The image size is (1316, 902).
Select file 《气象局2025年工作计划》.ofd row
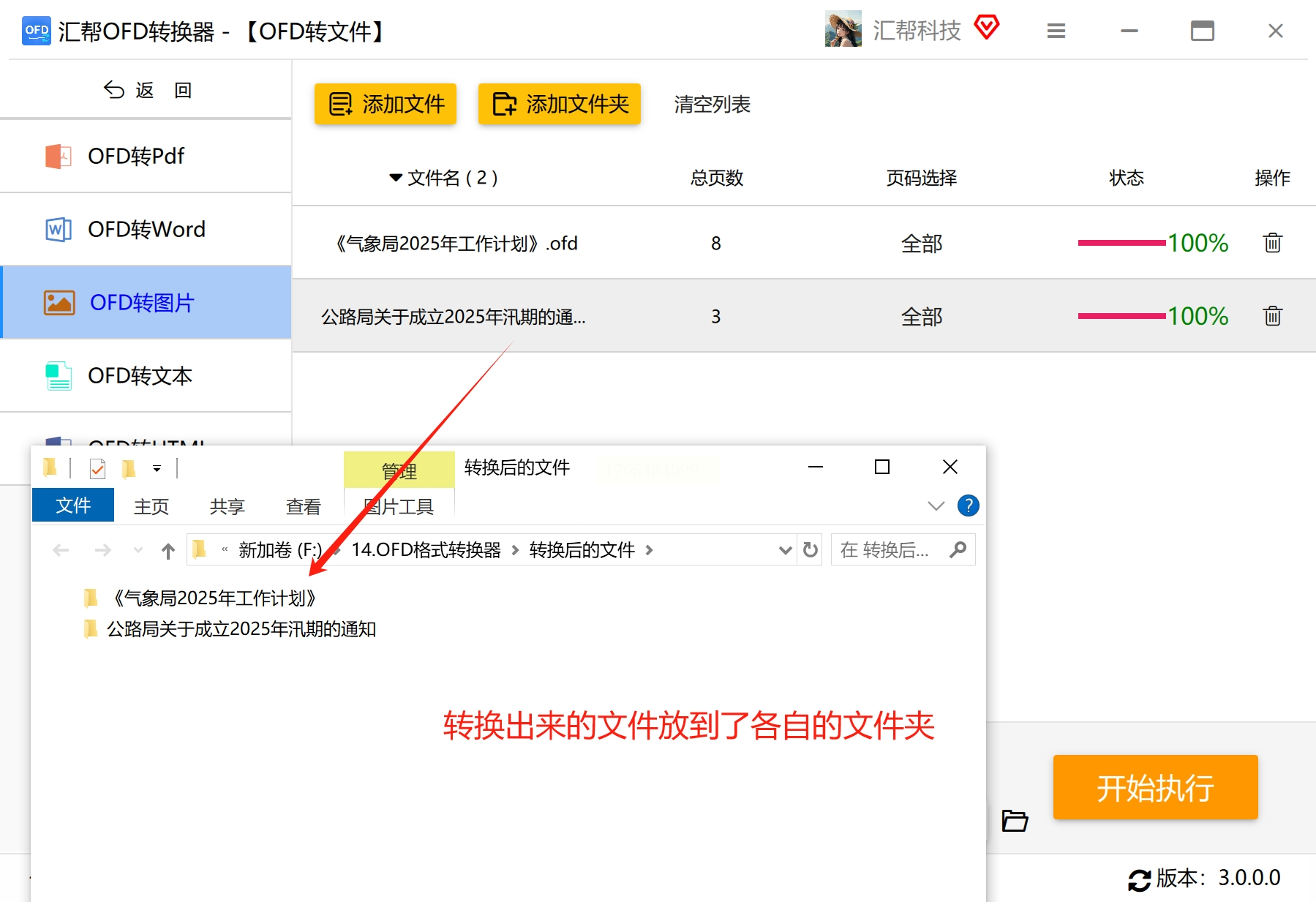(x=804, y=243)
